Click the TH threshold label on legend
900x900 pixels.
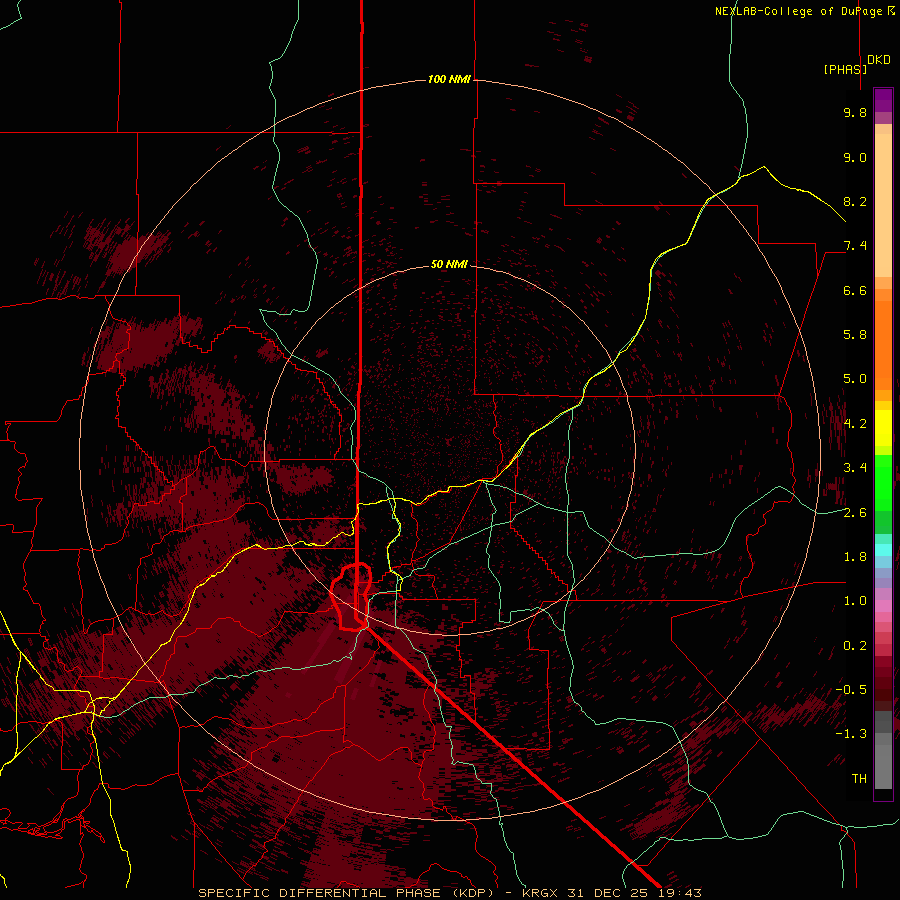coord(859,779)
